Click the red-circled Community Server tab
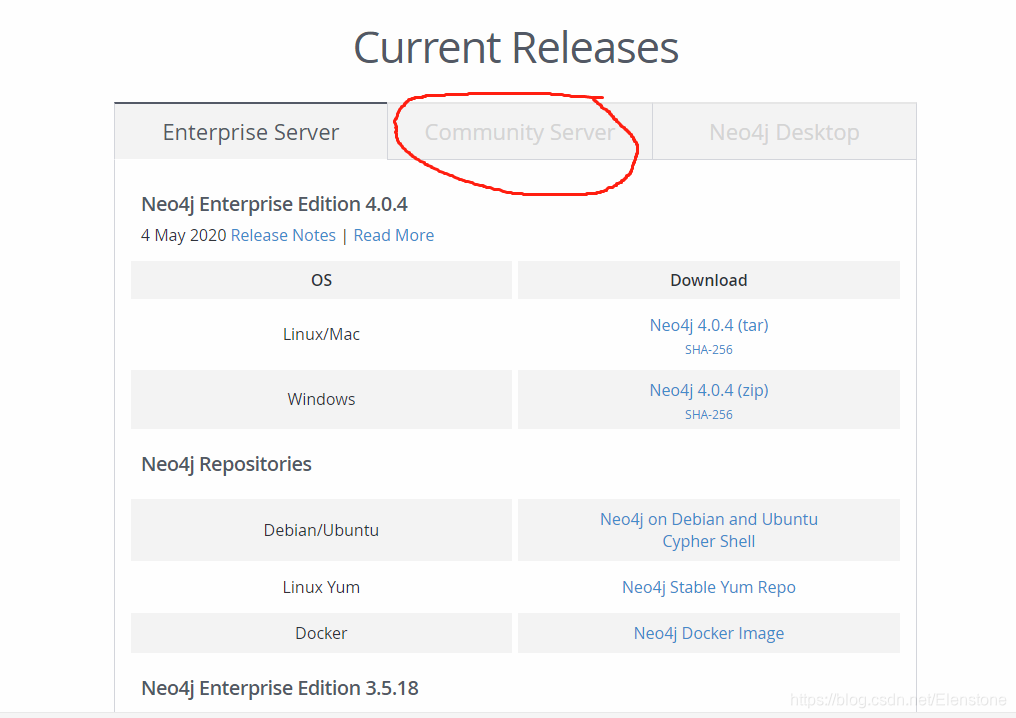Screen dimensions: 1016x718 pyautogui.click(x=519, y=131)
